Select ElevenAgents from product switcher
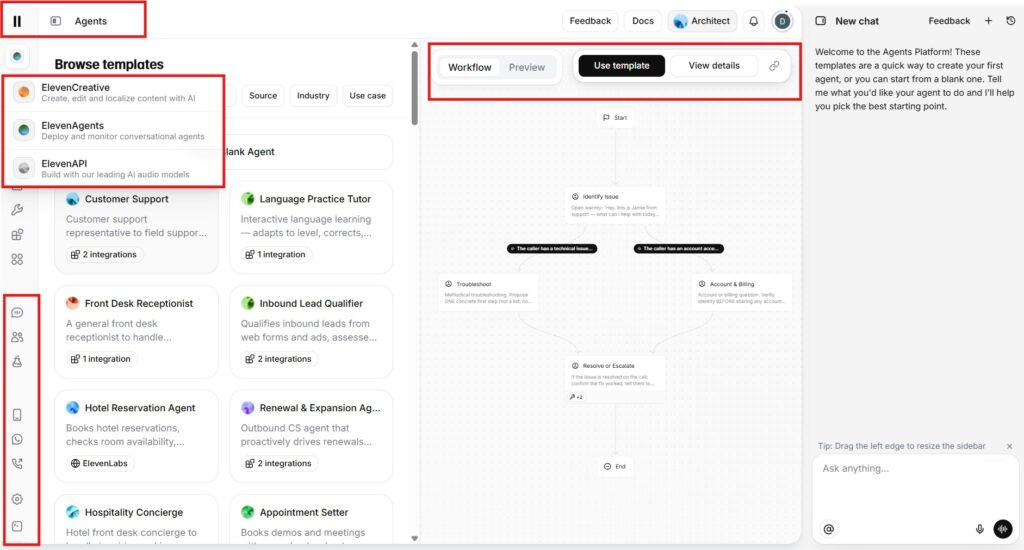 114,130
